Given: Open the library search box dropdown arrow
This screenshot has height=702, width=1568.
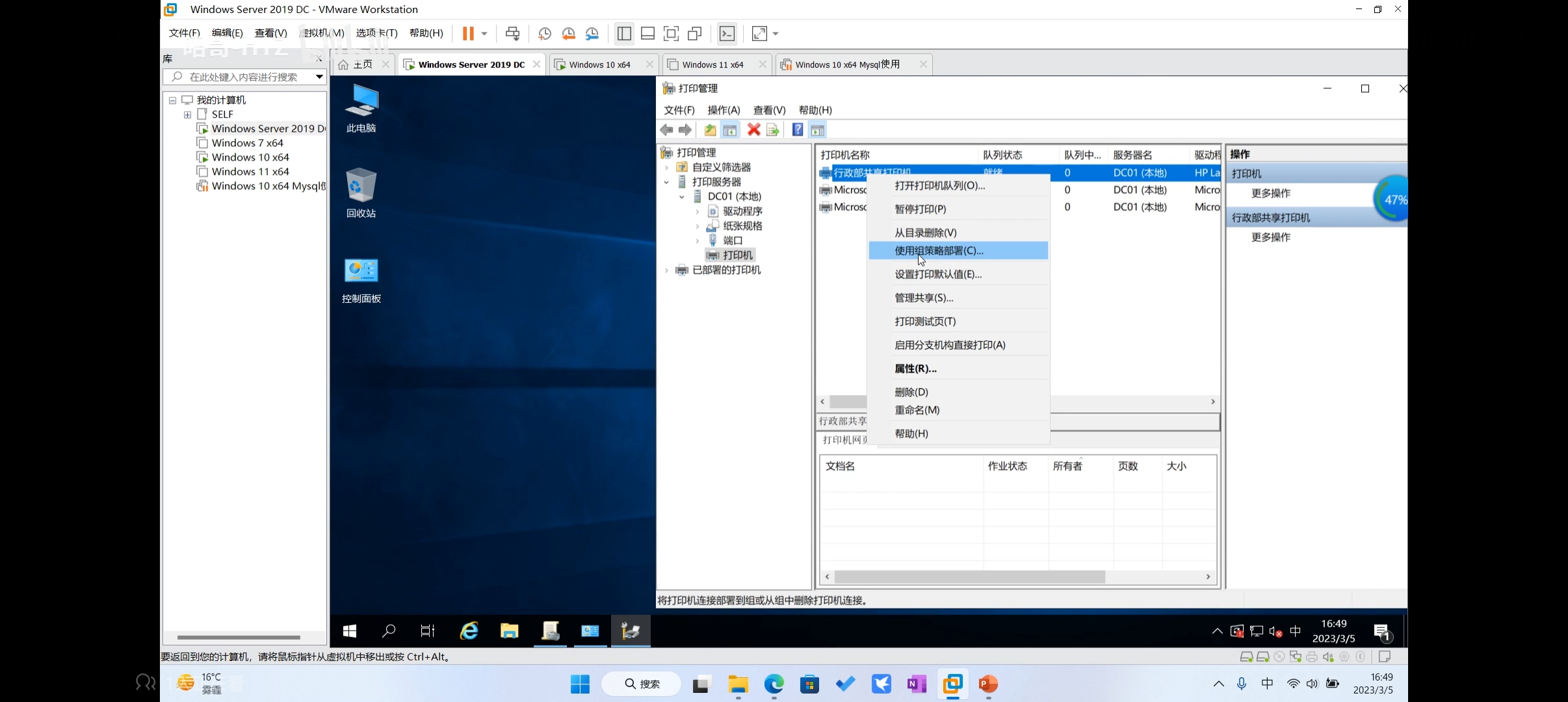Looking at the screenshot, I should [319, 77].
